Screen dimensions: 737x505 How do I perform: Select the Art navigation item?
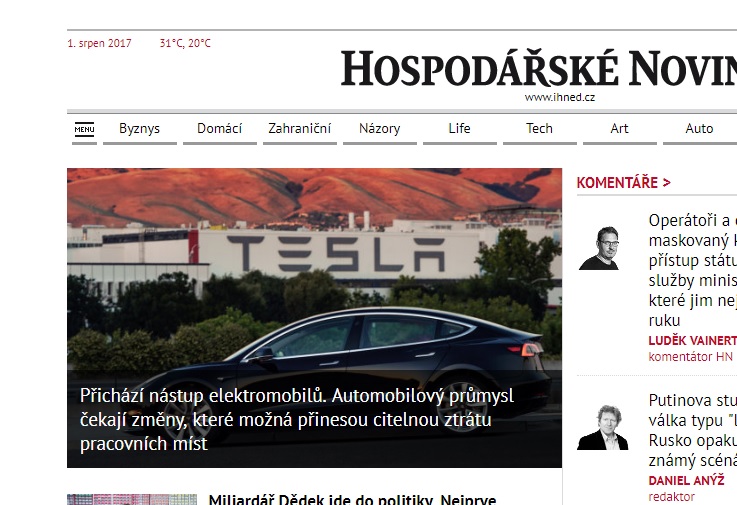619,129
